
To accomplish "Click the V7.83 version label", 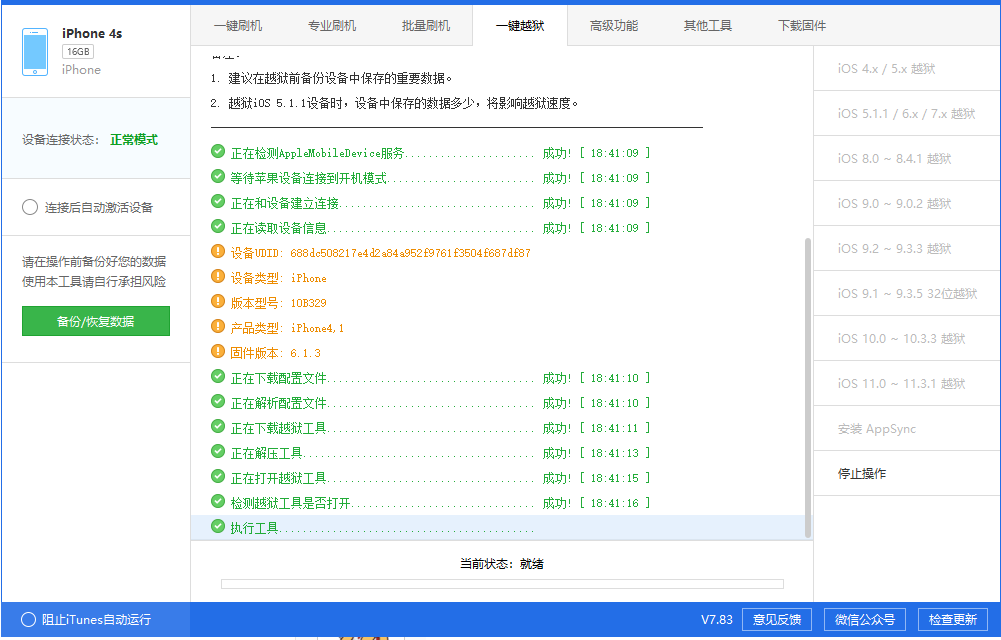I will pyautogui.click(x=716, y=620).
